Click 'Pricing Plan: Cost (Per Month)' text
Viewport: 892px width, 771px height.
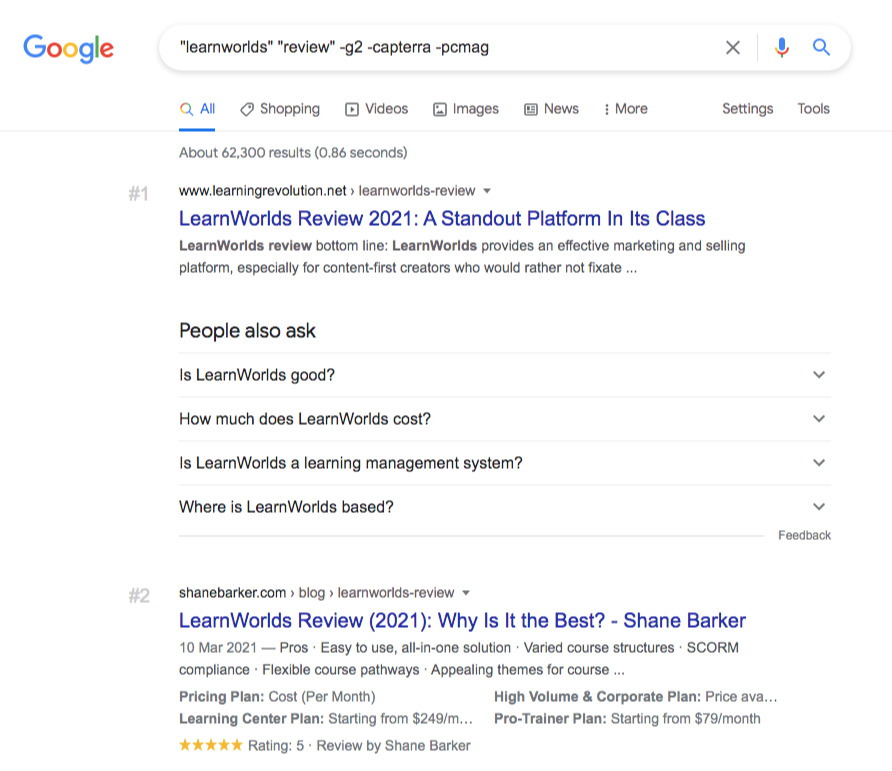(x=277, y=696)
